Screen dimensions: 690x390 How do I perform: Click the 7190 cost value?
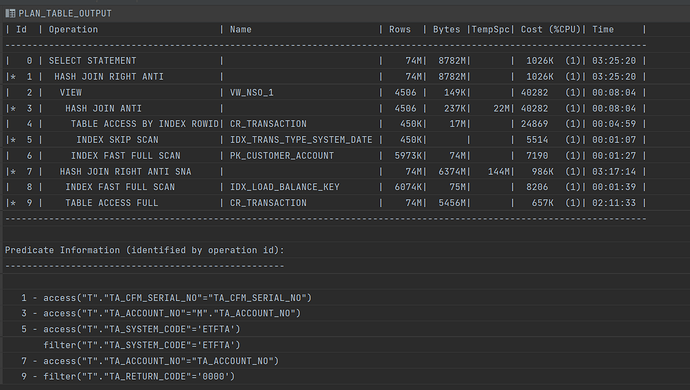pos(537,156)
